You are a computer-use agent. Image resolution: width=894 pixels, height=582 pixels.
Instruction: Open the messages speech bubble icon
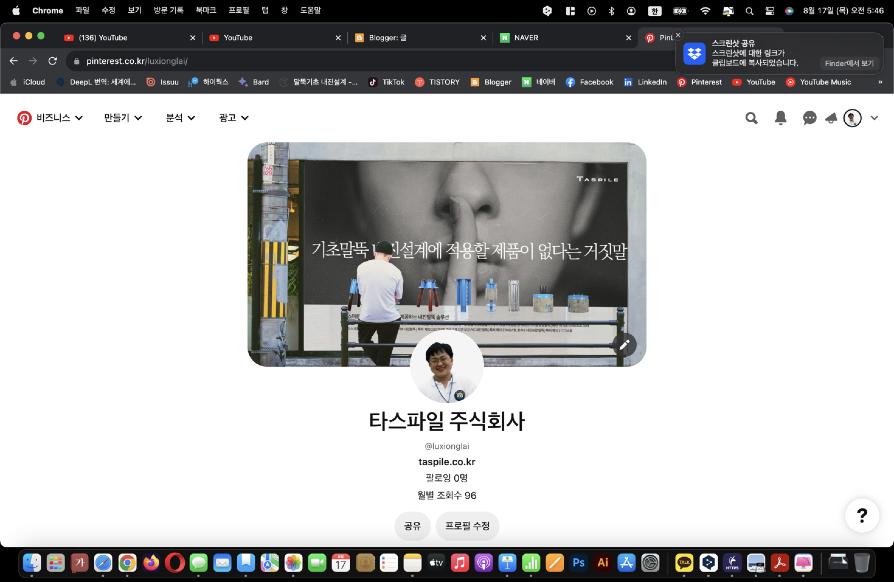pyautogui.click(x=810, y=118)
